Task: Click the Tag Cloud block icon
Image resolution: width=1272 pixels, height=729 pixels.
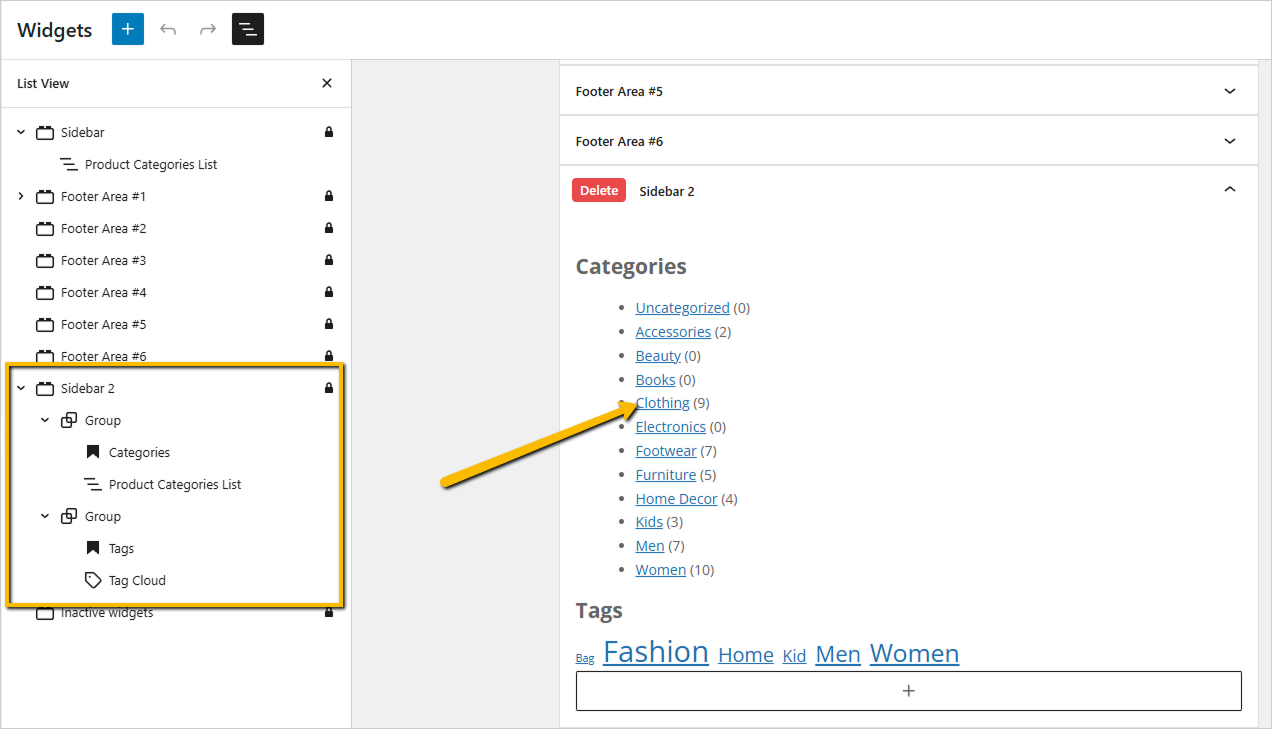Action: click(92, 580)
